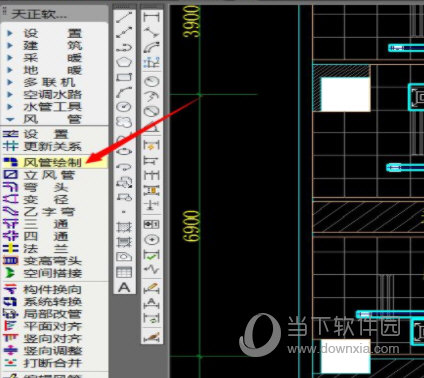
Task: Collapse the 风管 menu group
Action: point(54,119)
